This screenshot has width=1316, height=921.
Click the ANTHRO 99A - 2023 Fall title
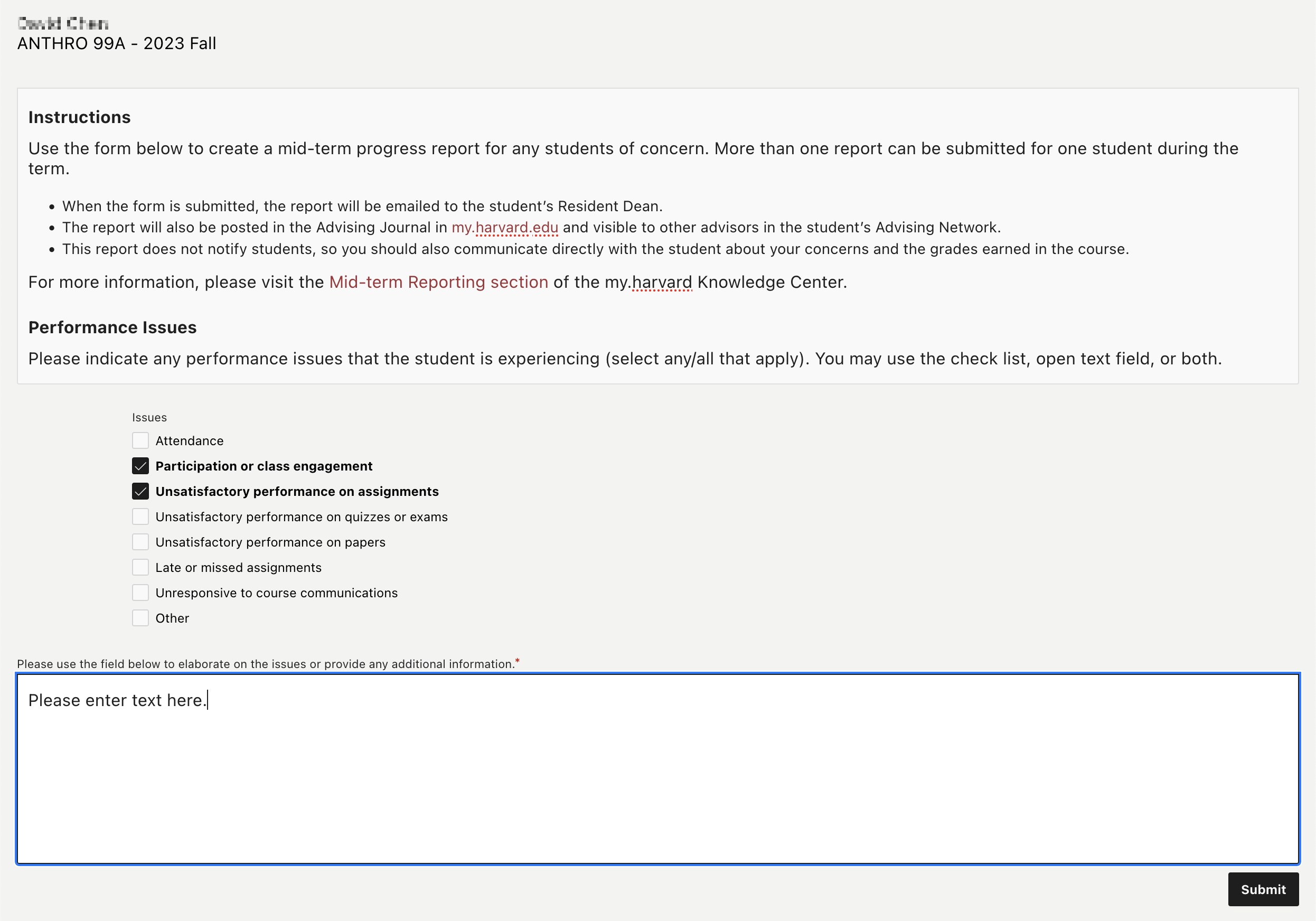click(x=116, y=43)
